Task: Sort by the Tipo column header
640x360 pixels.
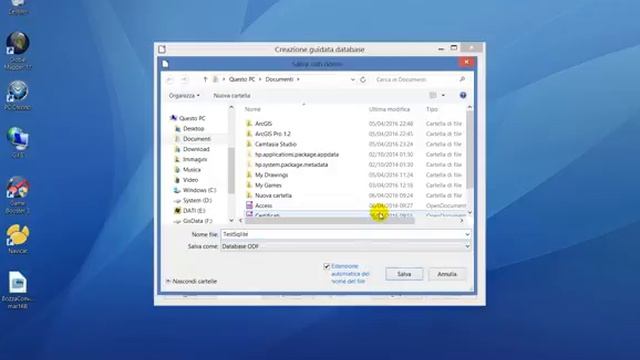Action: click(432, 109)
